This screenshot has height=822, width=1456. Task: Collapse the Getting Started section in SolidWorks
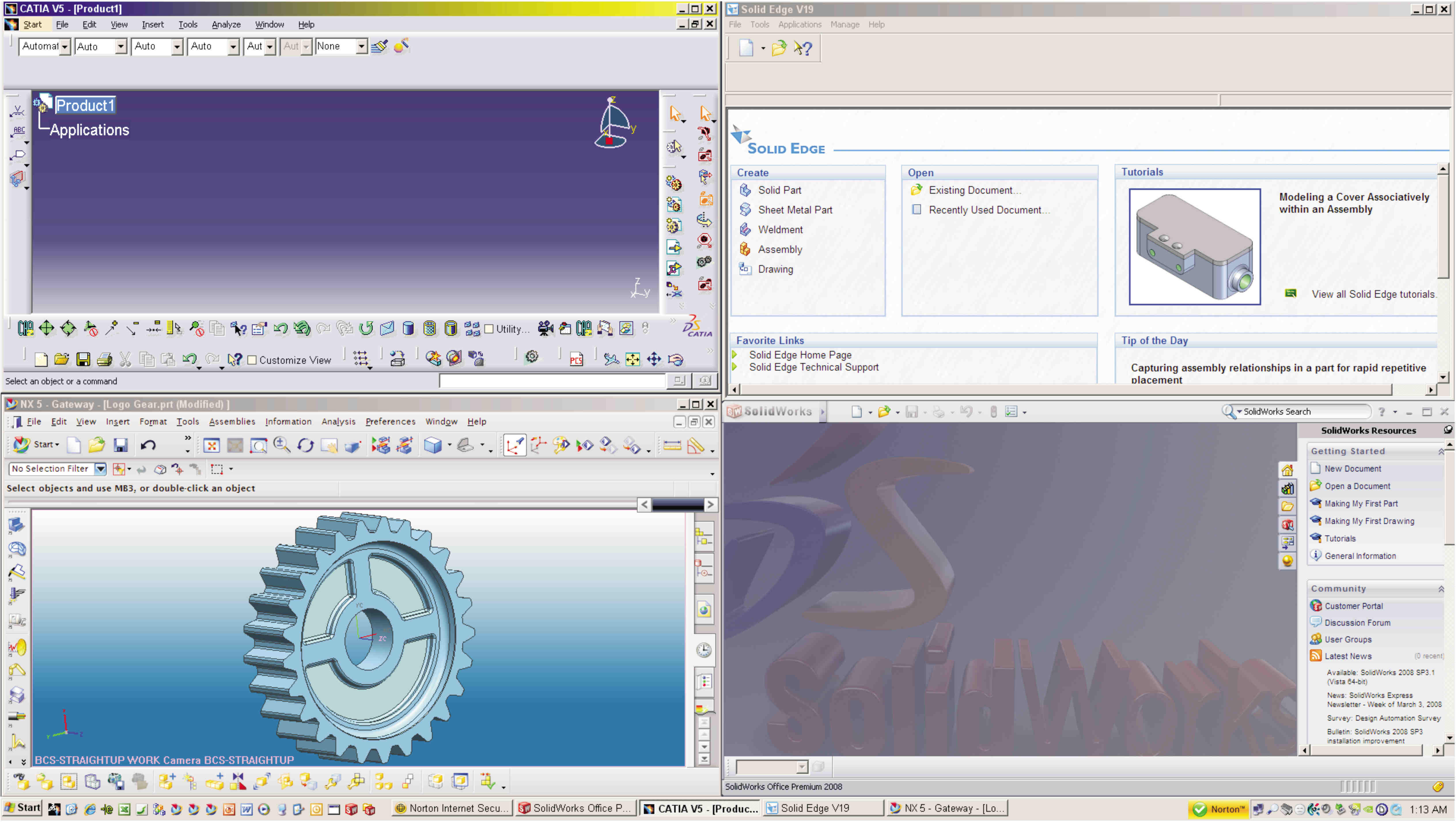tap(1441, 451)
